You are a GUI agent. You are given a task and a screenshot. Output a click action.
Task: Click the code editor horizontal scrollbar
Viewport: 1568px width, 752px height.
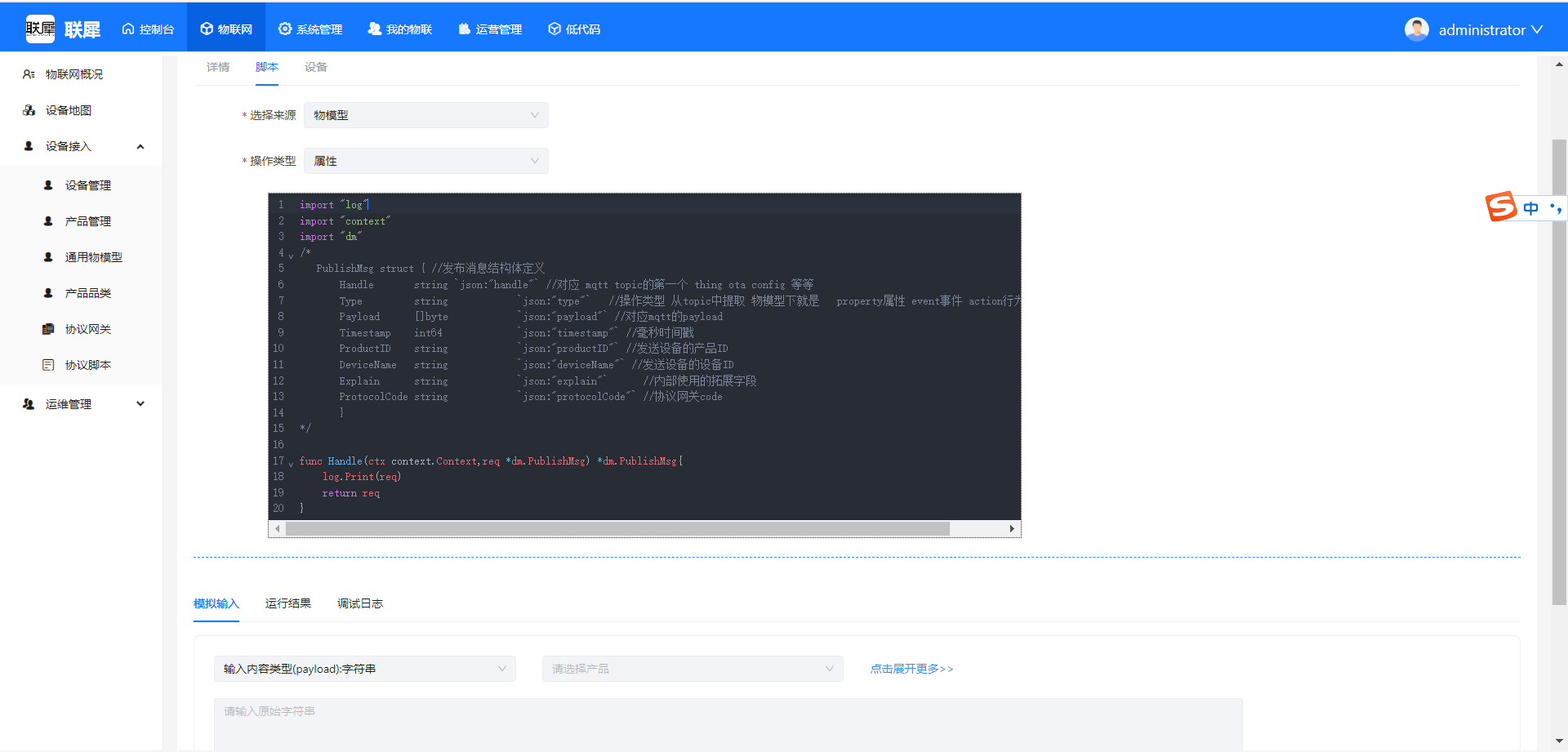pos(617,529)
